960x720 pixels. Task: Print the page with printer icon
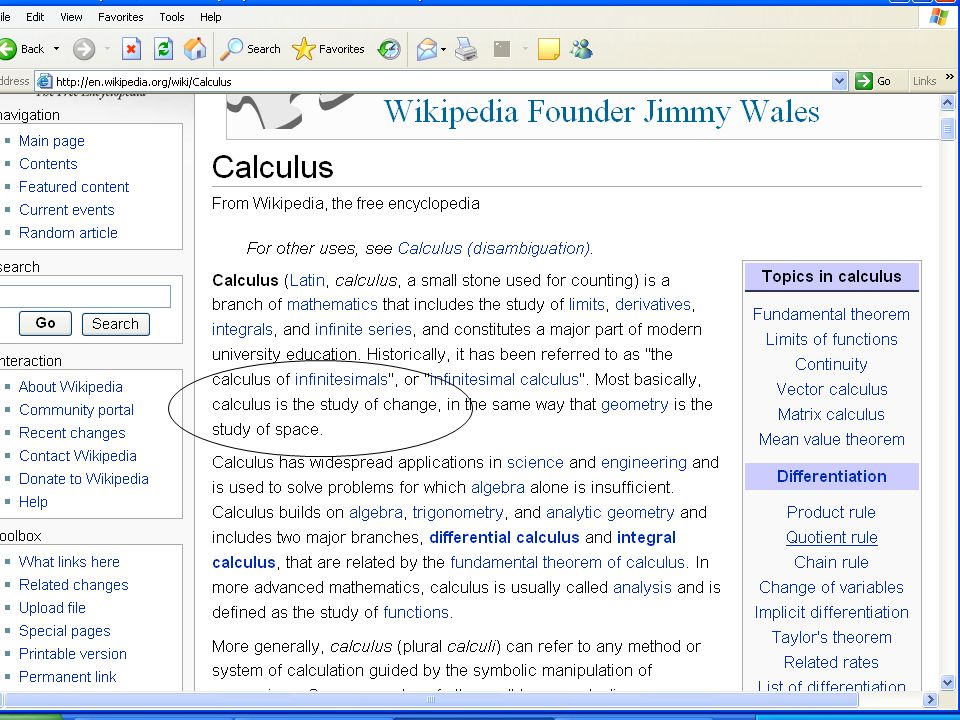[x=466, y=49]
